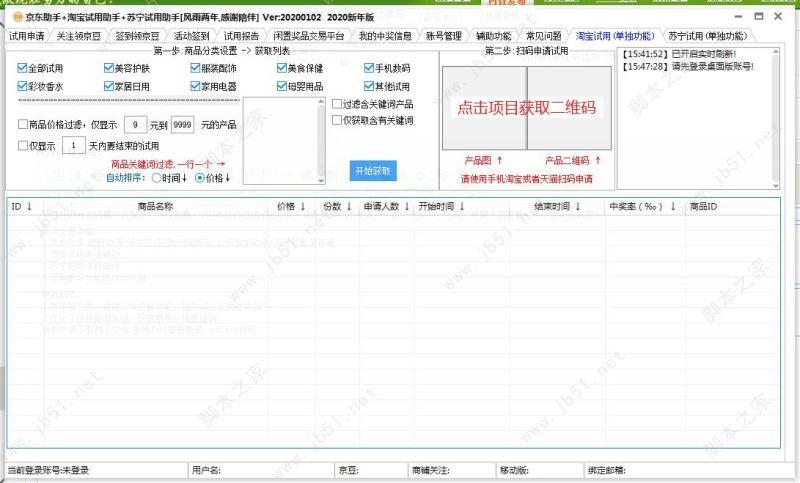Click the 开始获取 button

click(373, 170)
